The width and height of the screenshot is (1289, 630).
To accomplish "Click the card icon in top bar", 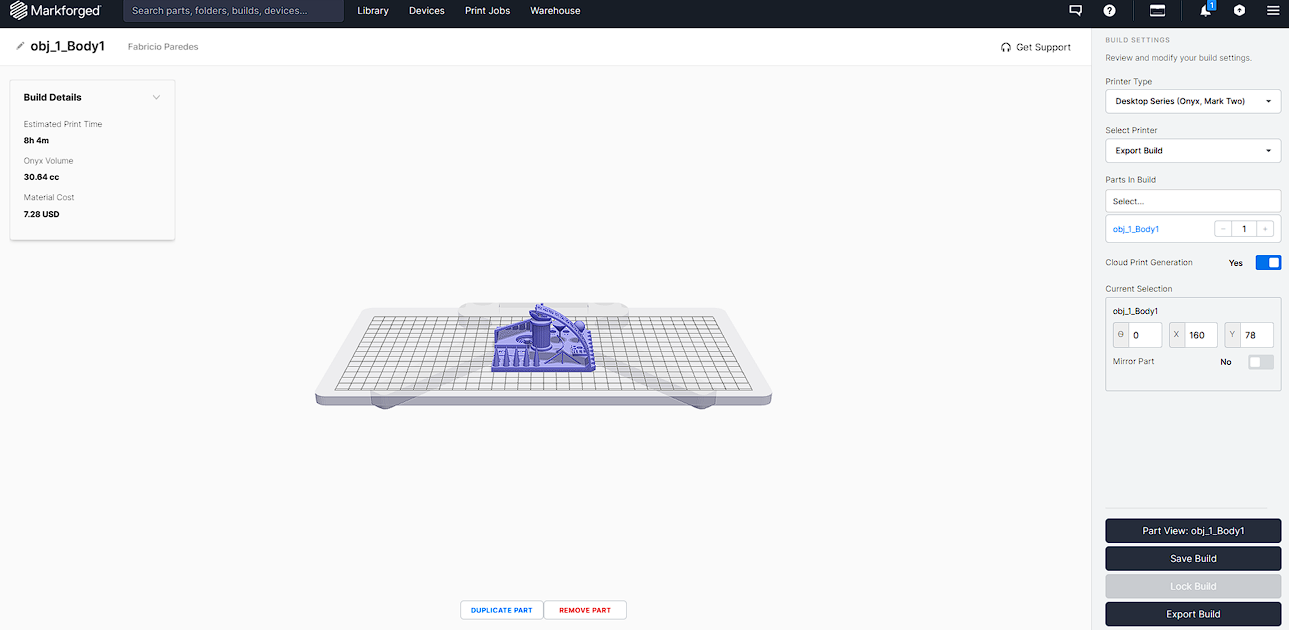I will [x=1157, y=11].
